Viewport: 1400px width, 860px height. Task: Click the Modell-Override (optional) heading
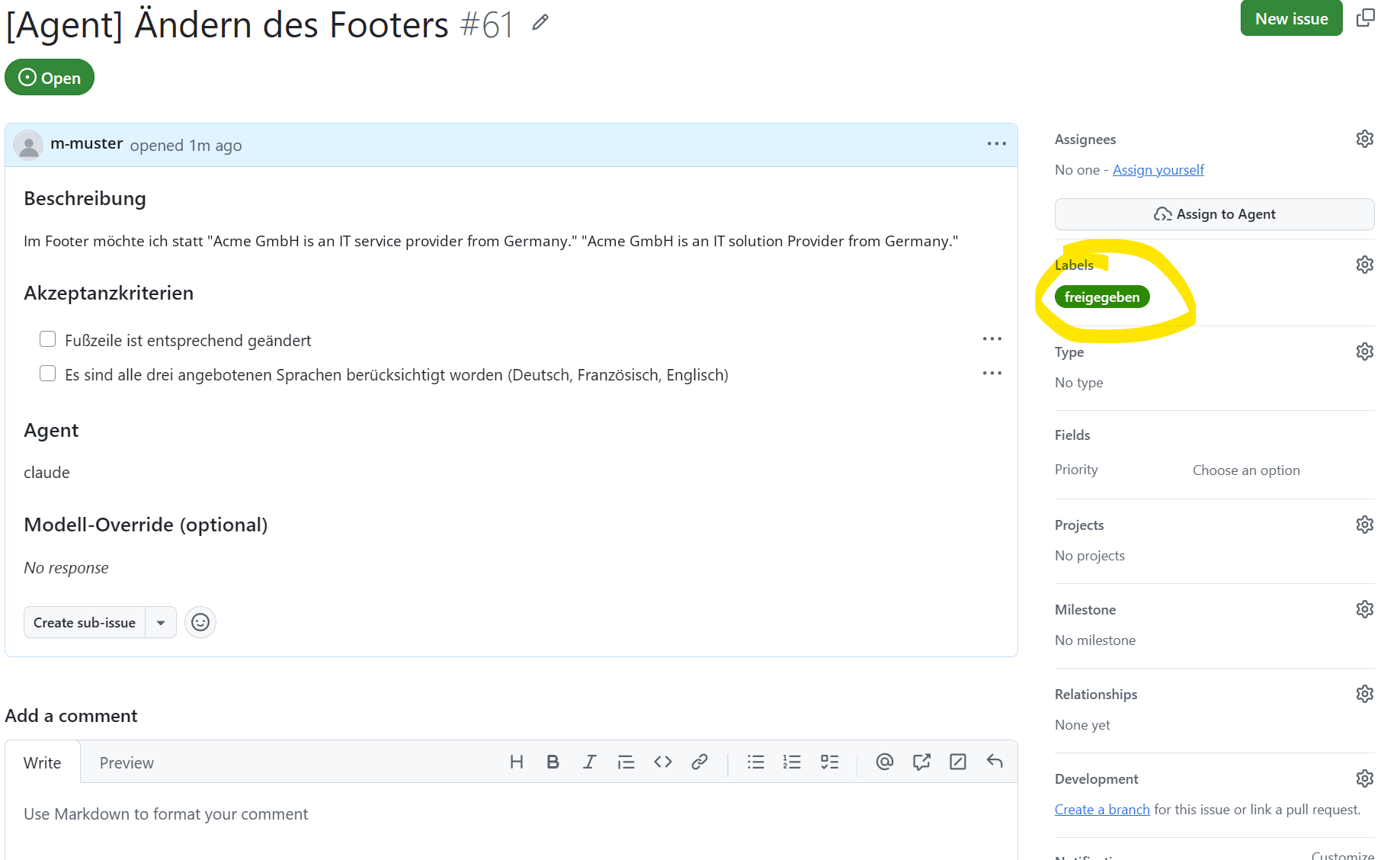[146, 525]
